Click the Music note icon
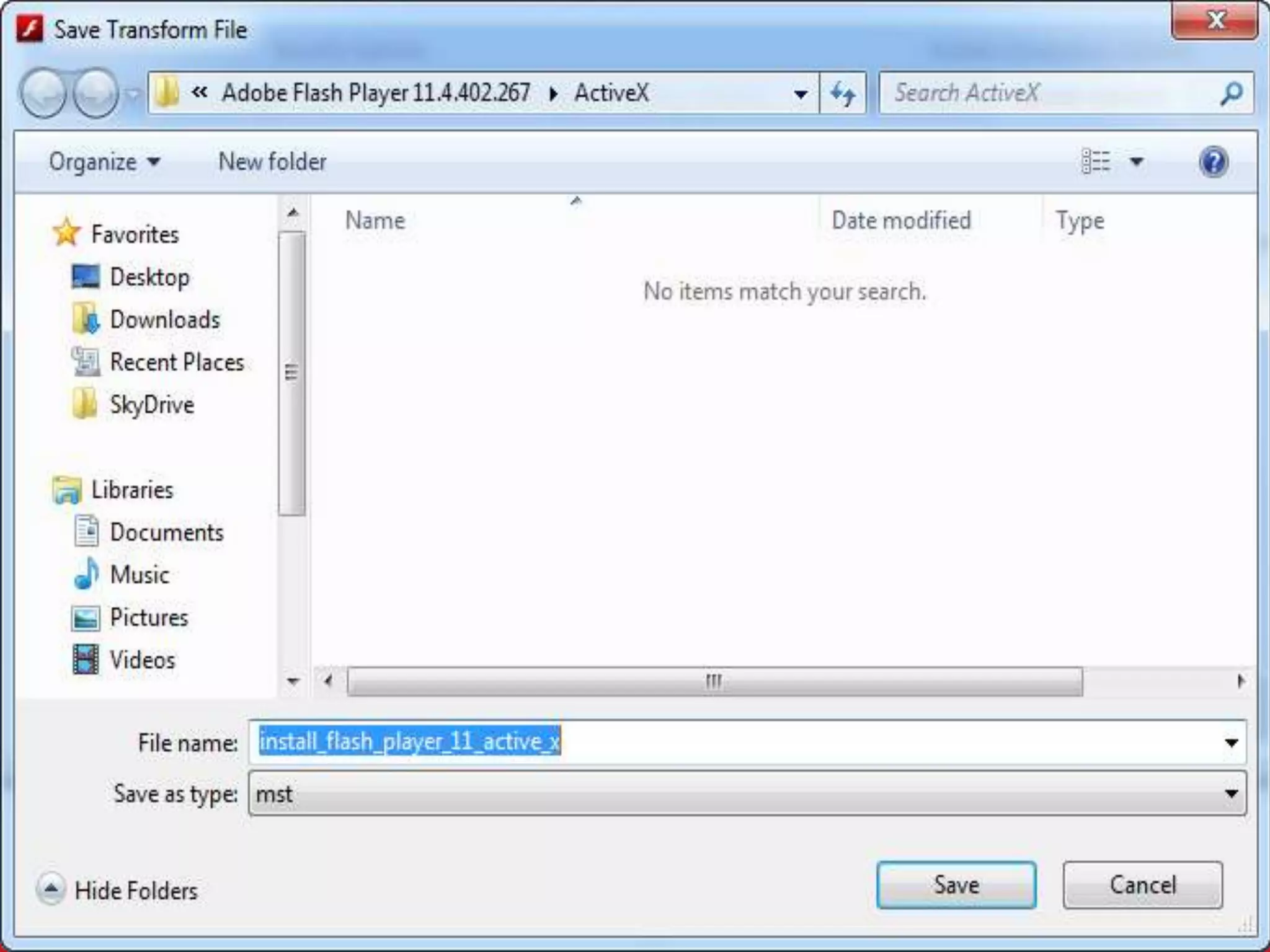This screenshot has height=952, width=1270. (x=86, y=573)
